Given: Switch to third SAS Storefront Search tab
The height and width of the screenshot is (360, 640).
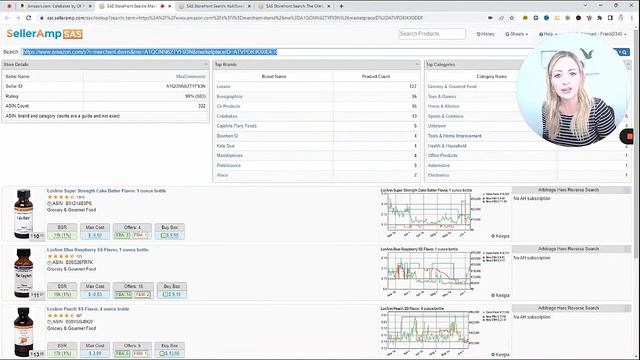Looking at the screenshot, I should point(214,6).
